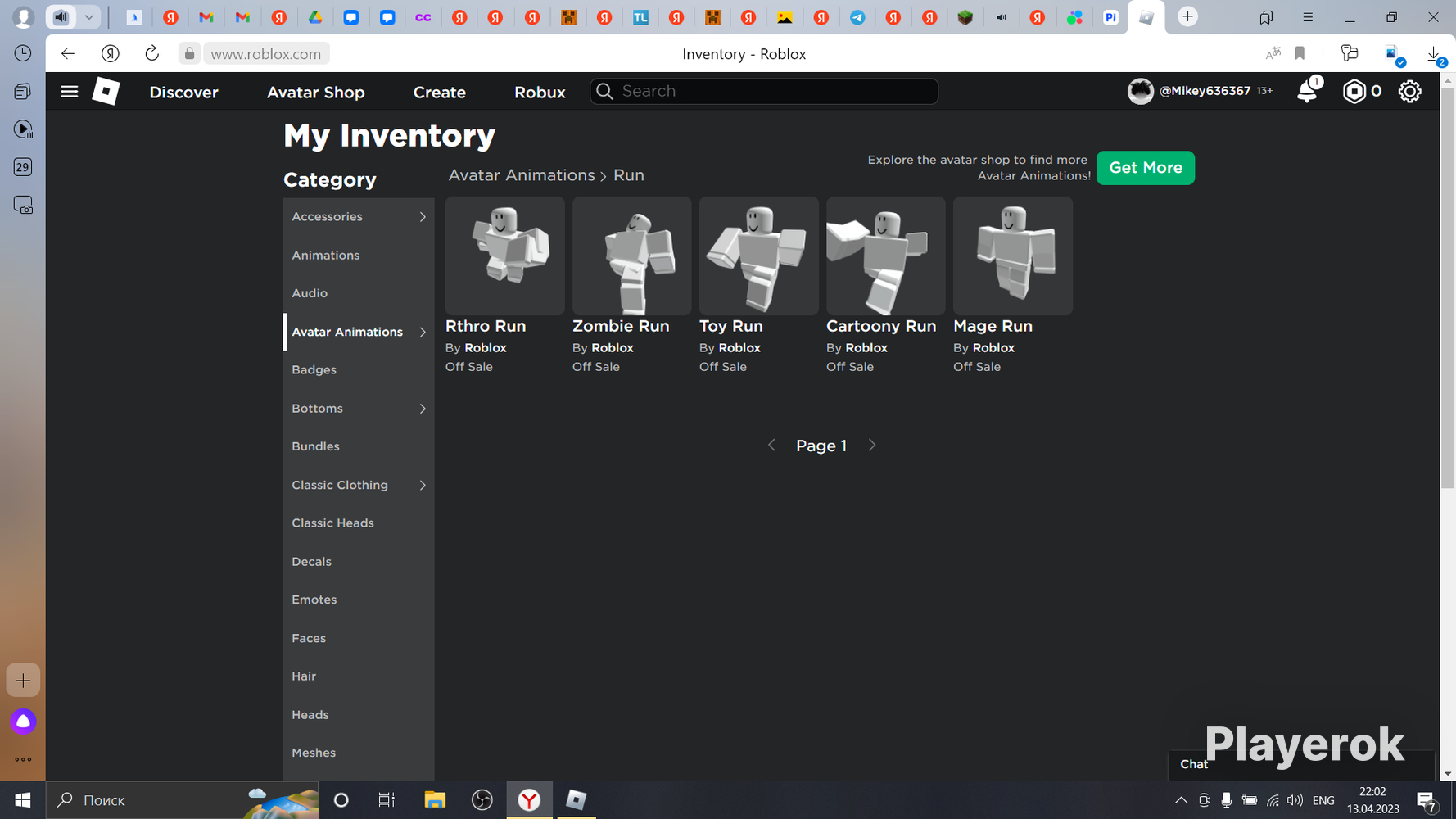The height and width of the screenshot is (819, 1456).
Task: Focus the Roblox Search field
Action: pos(764,91)
